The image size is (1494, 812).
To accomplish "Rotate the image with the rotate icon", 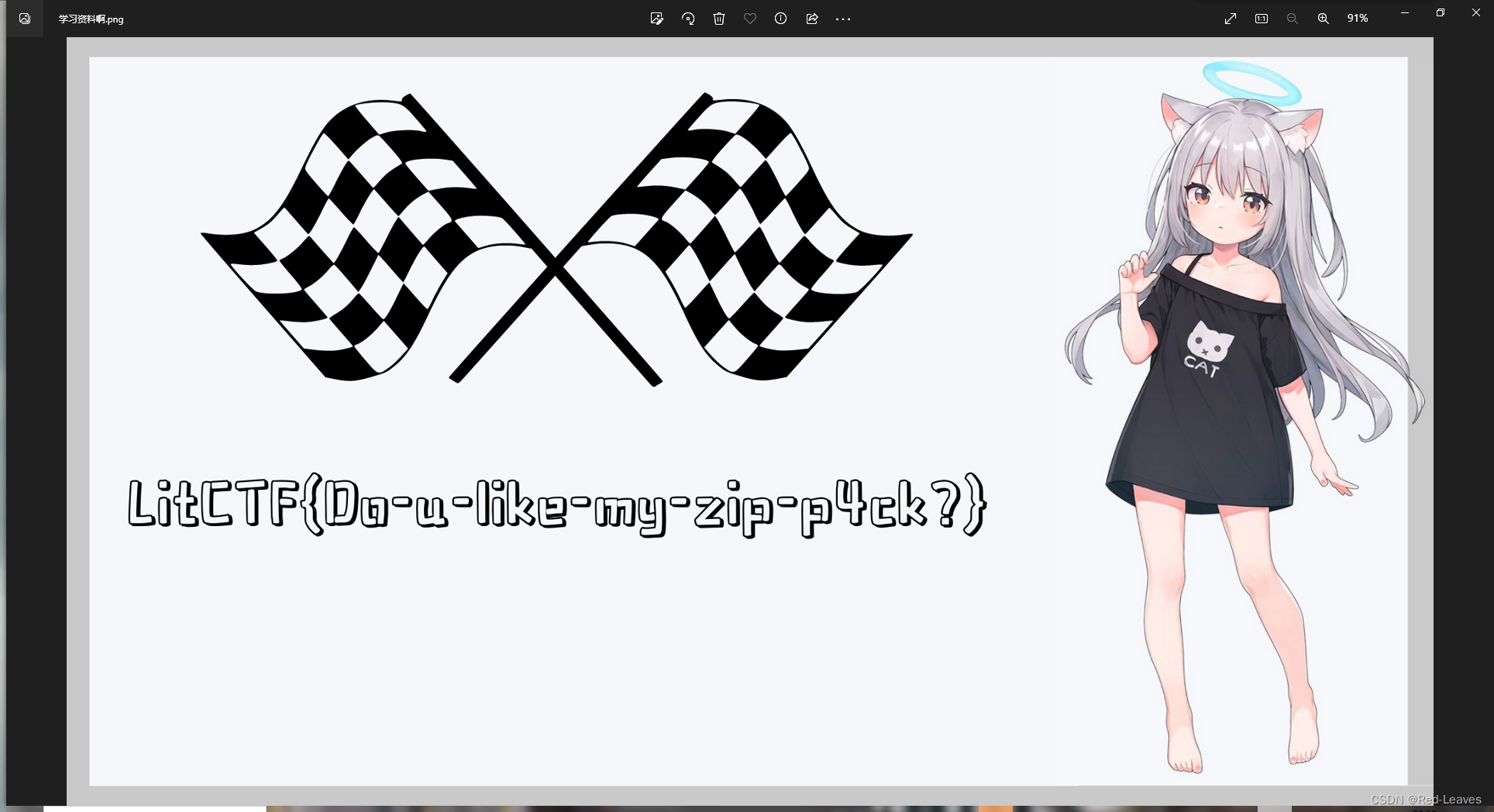I will (x=688, y=19).
